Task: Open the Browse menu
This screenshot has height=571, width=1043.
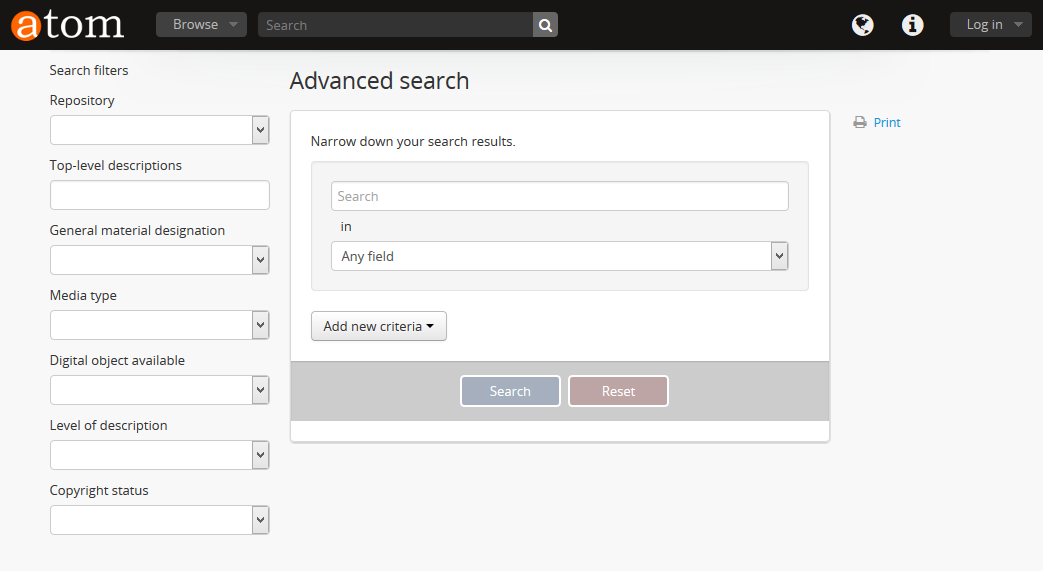Action: (x=201, y=25)
